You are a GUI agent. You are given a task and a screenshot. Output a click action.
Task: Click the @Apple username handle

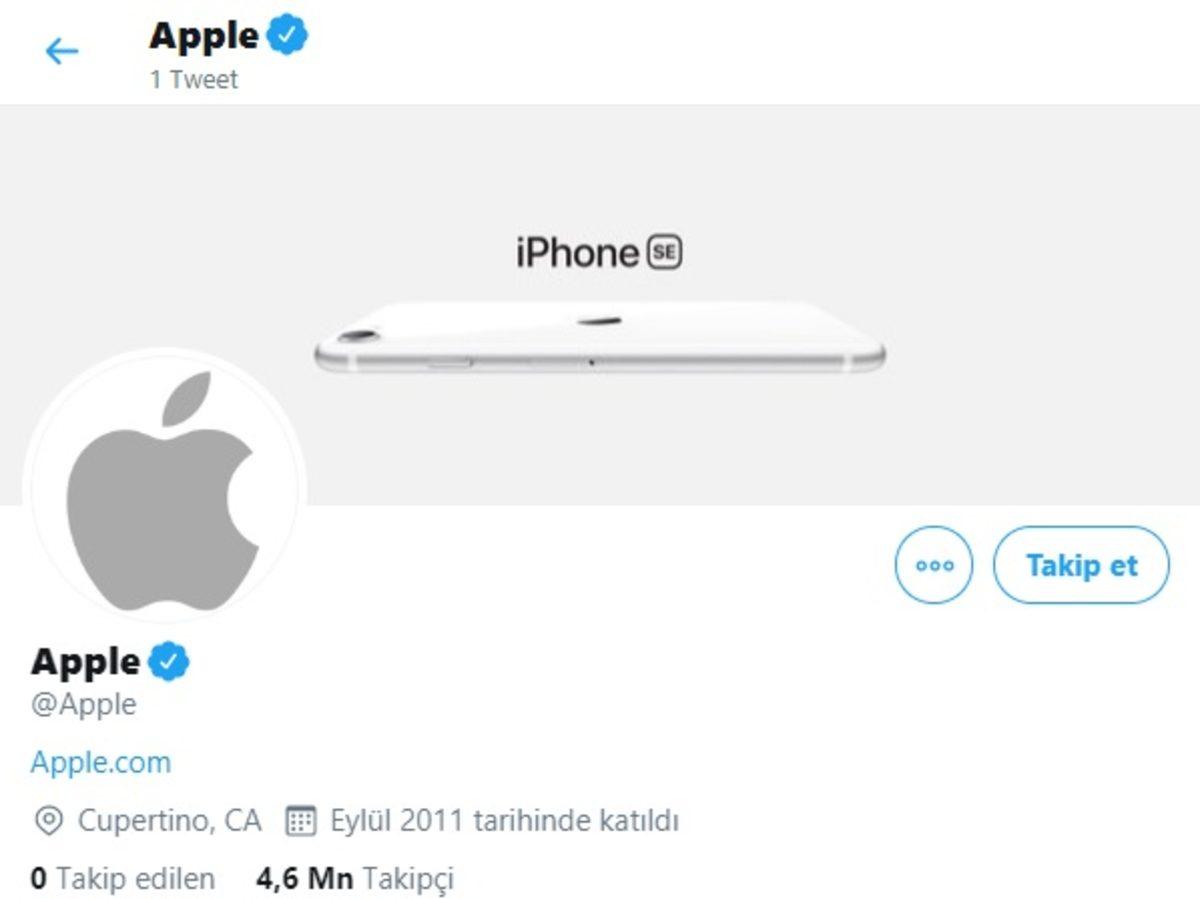[85, 704]
